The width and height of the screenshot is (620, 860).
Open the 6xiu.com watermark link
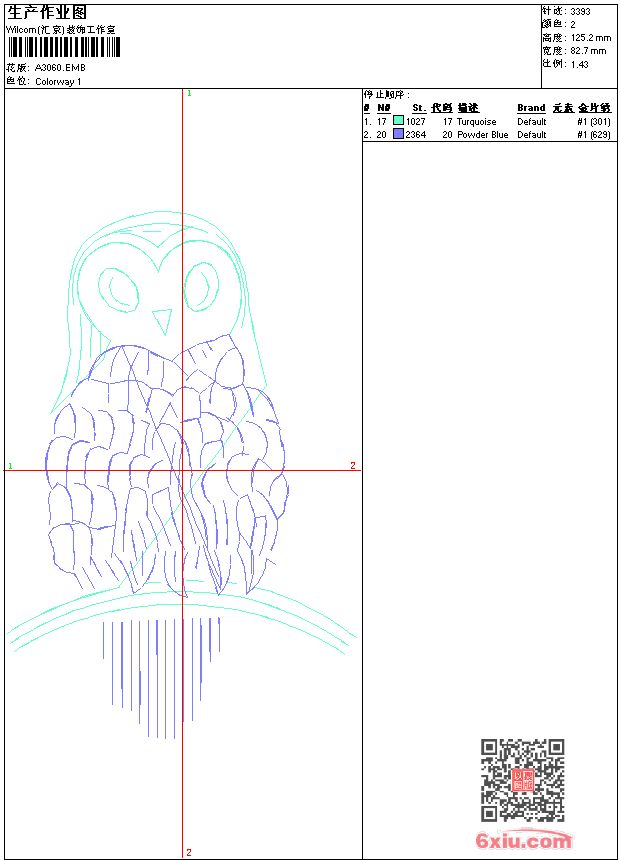[523, 841]
